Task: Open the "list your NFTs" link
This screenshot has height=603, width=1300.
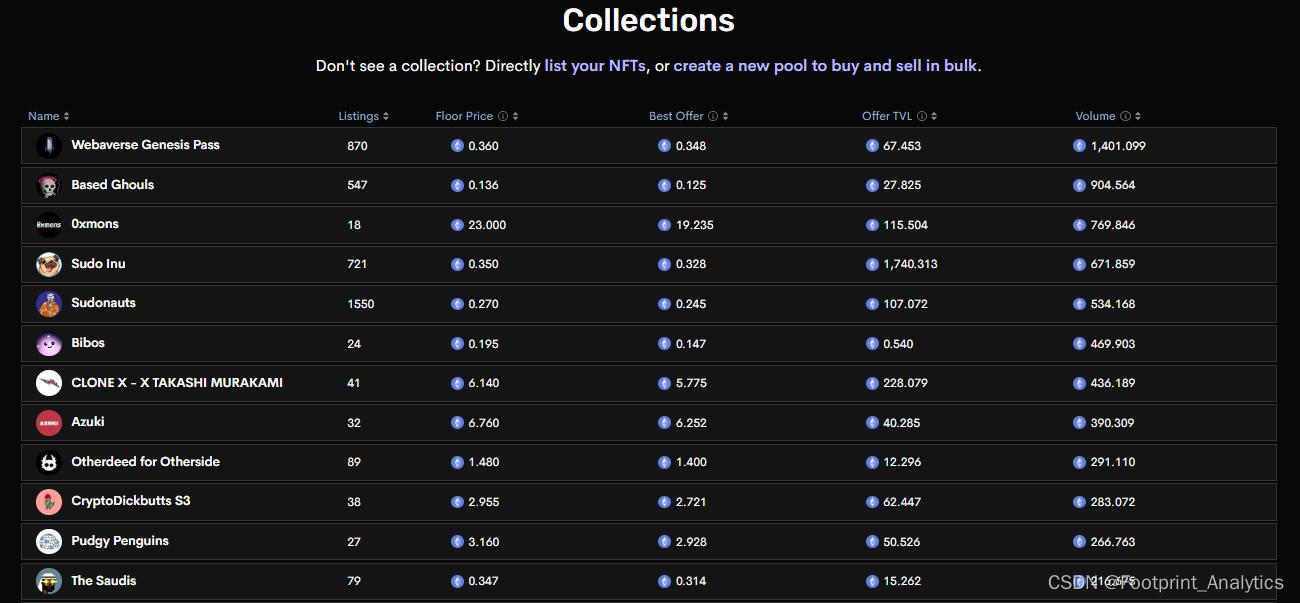Action: 595,66
